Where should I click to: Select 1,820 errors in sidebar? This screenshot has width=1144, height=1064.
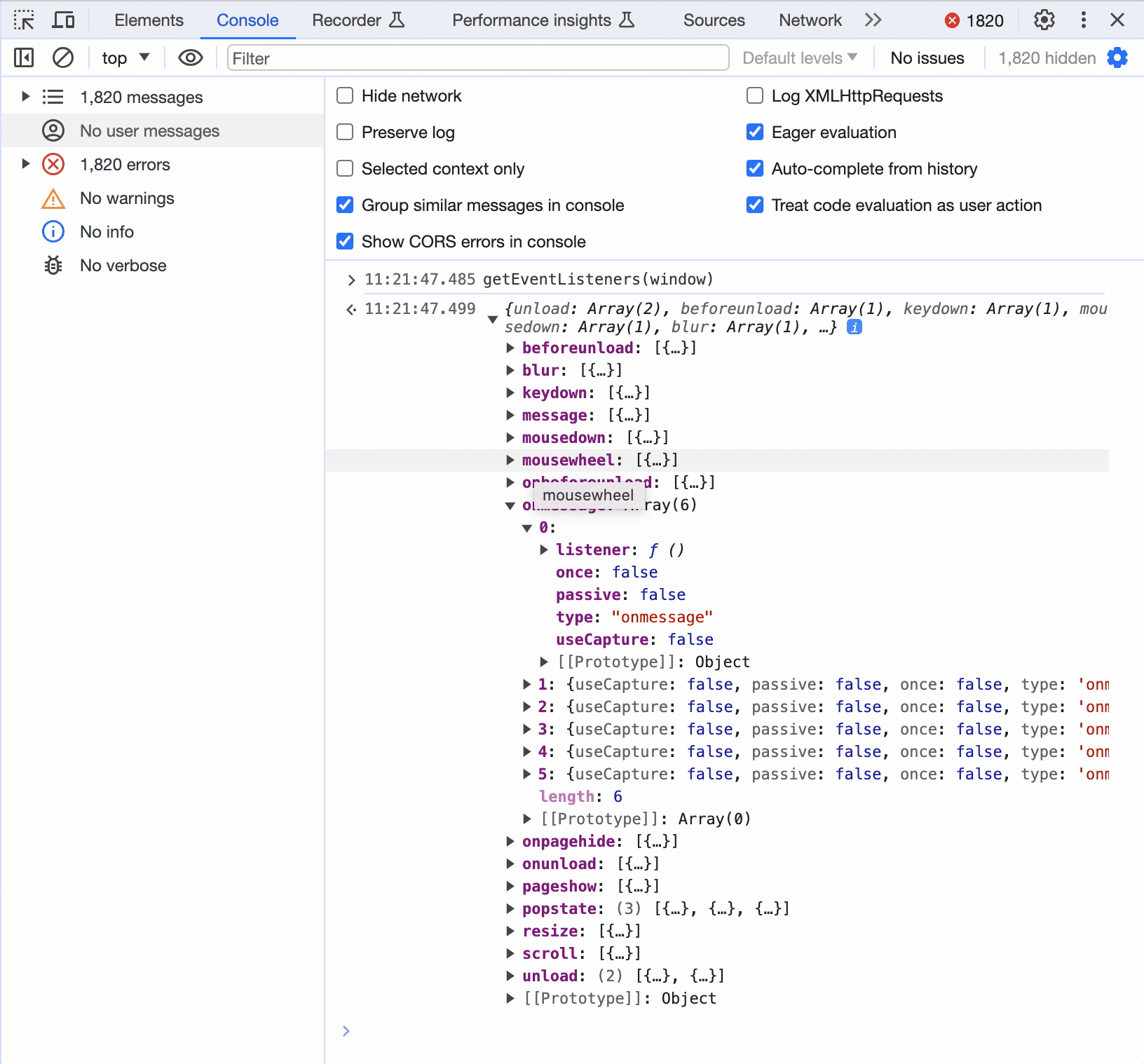coord(125,165)
